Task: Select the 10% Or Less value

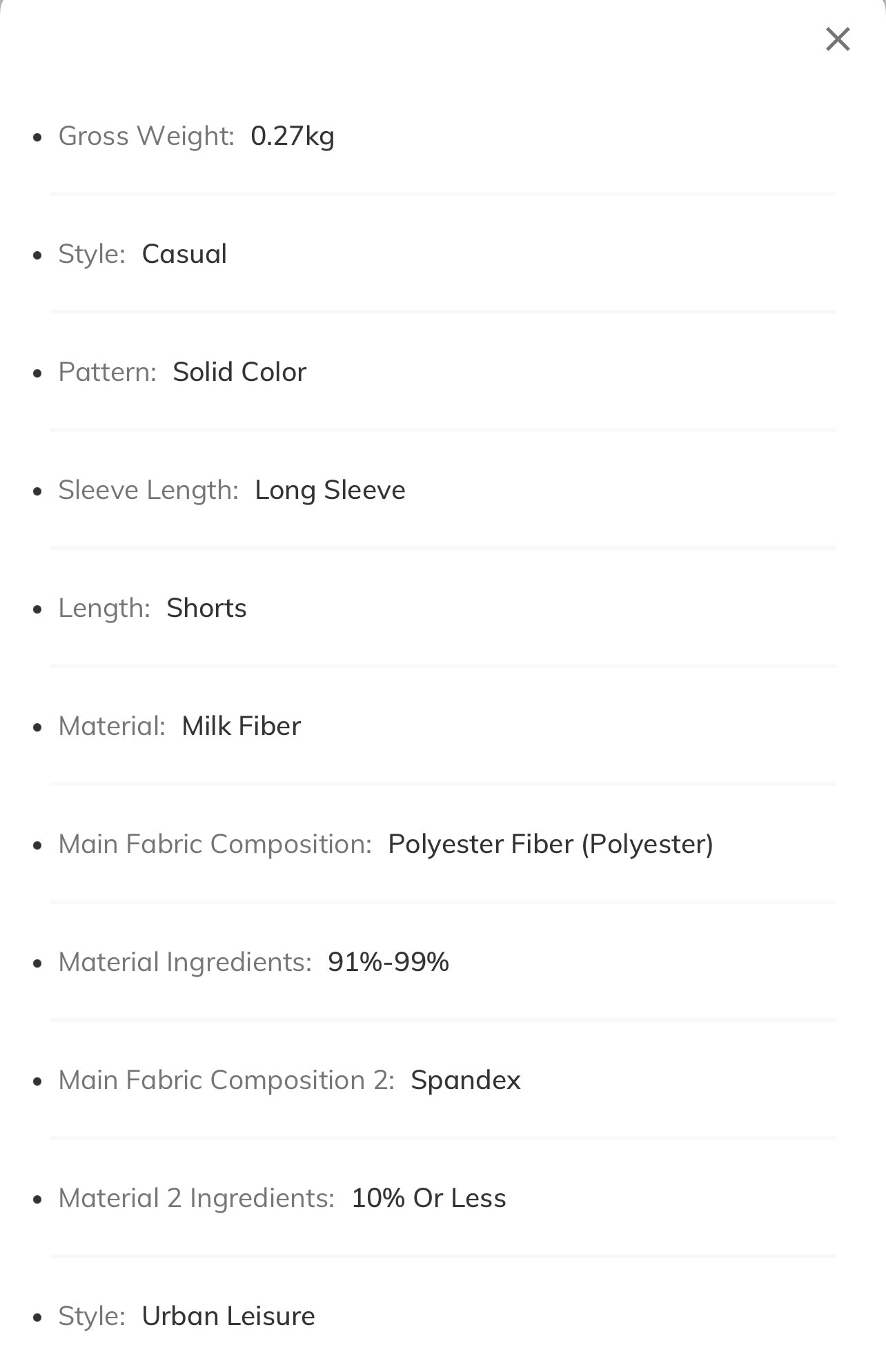Action: point(429,1198)
